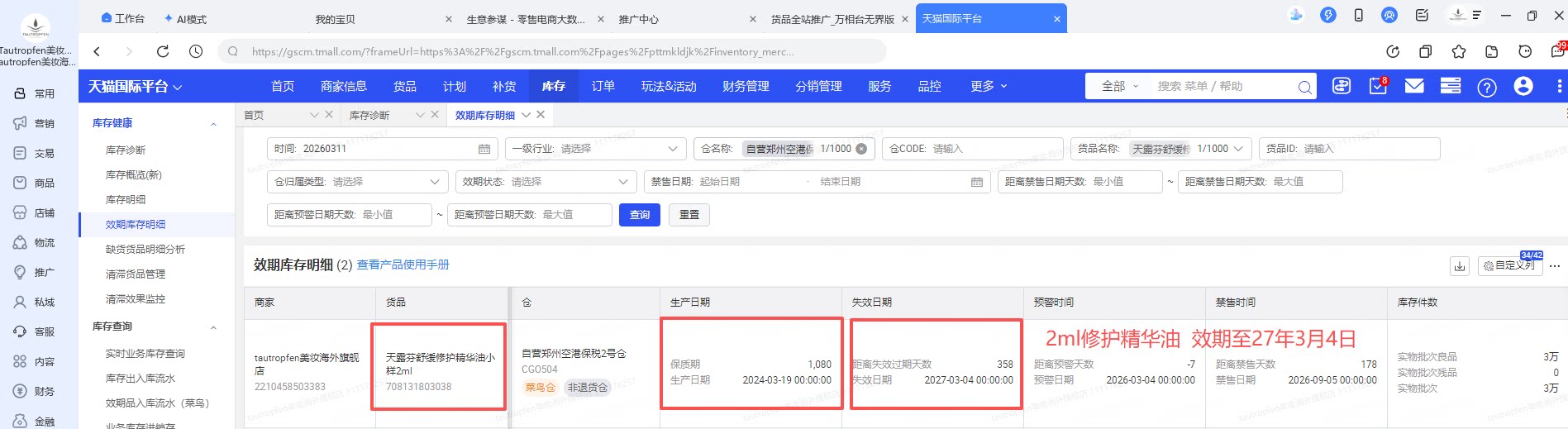
Task: Open the 商品 sidebar section
Action: point(34,183)
